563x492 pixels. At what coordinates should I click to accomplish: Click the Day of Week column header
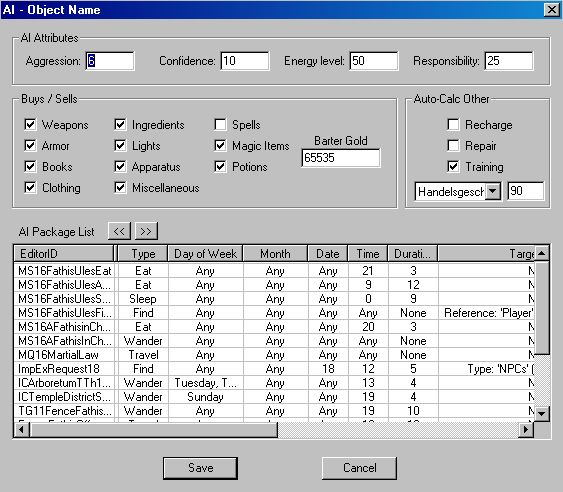(205, 254)
